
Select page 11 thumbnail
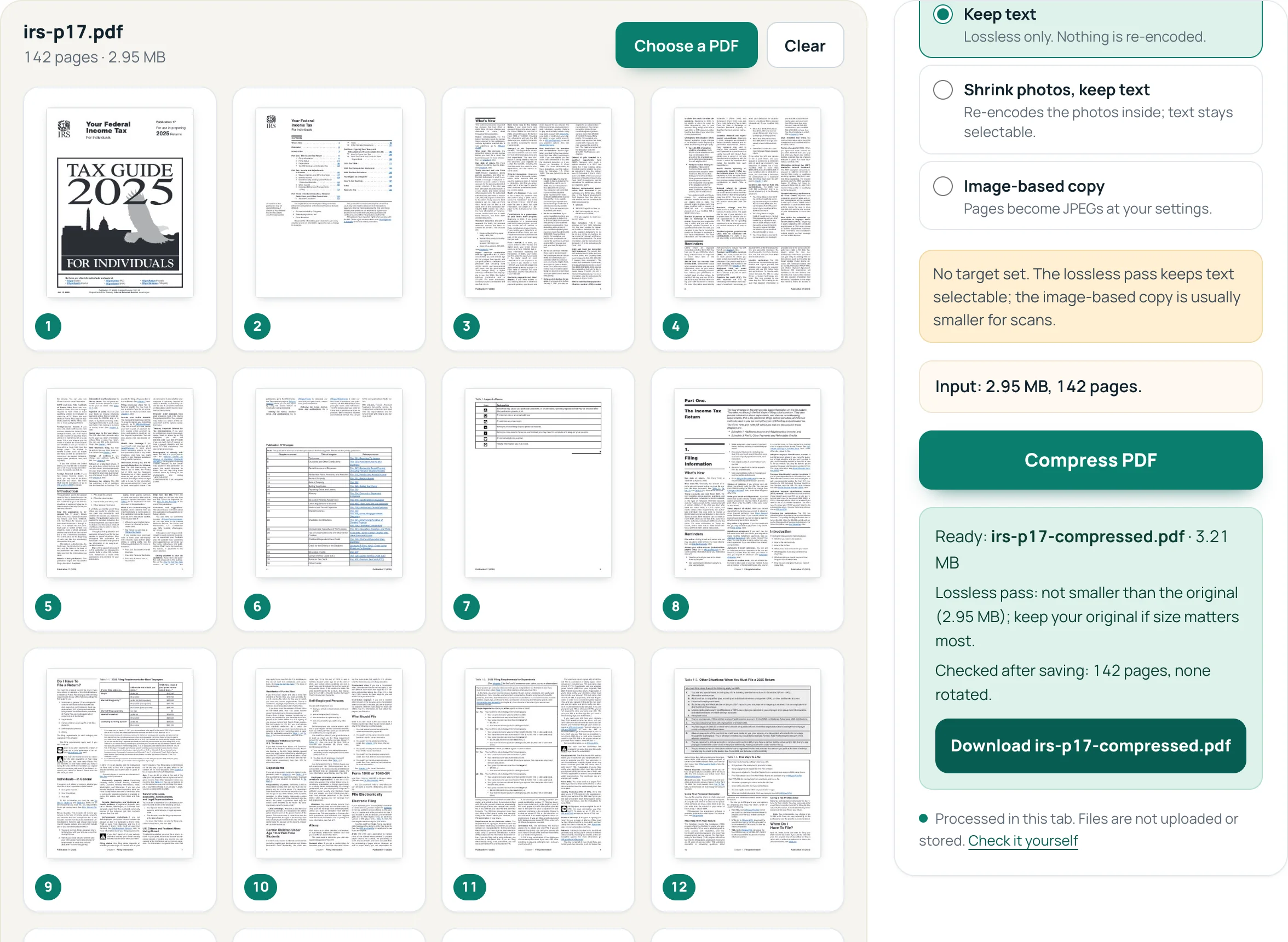pos(538,763)
